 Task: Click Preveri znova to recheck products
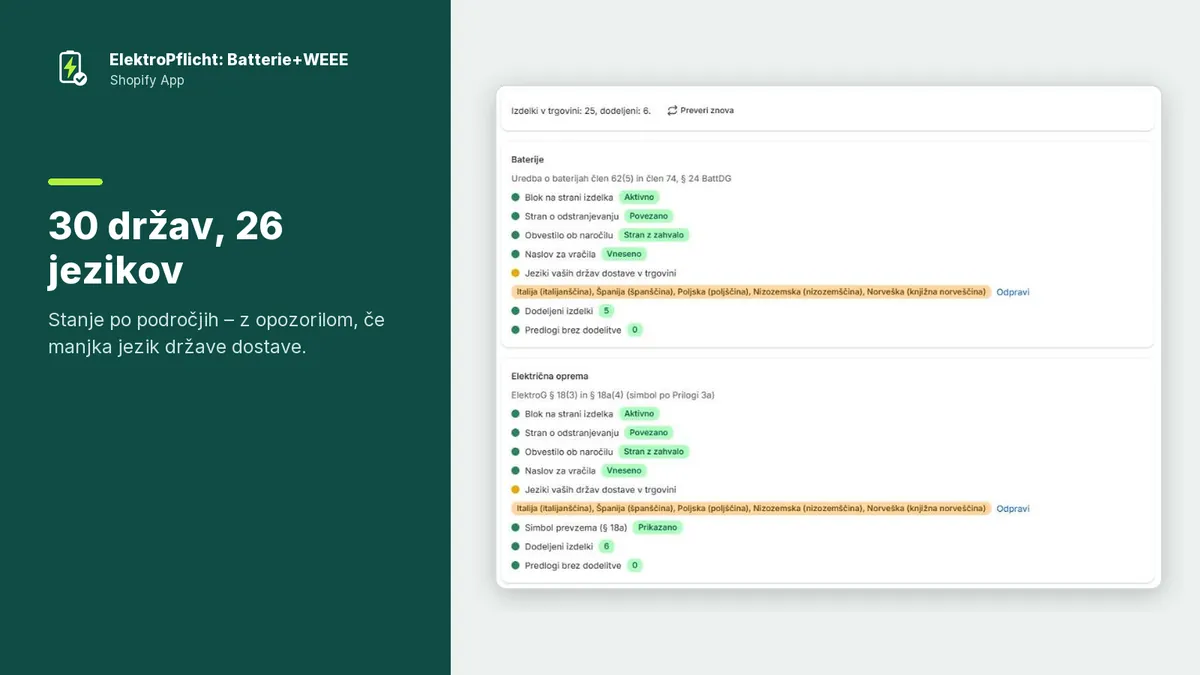click(700, 110)
